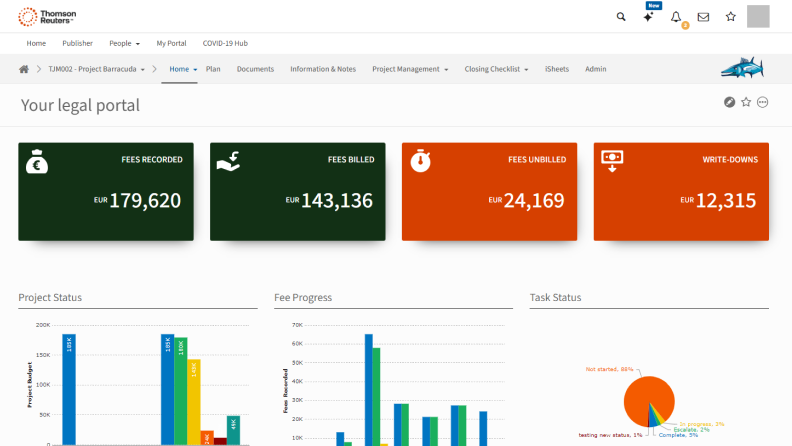Click the Fees Unbilled orange tile
The image size is (792, 446).
[489, 191]
